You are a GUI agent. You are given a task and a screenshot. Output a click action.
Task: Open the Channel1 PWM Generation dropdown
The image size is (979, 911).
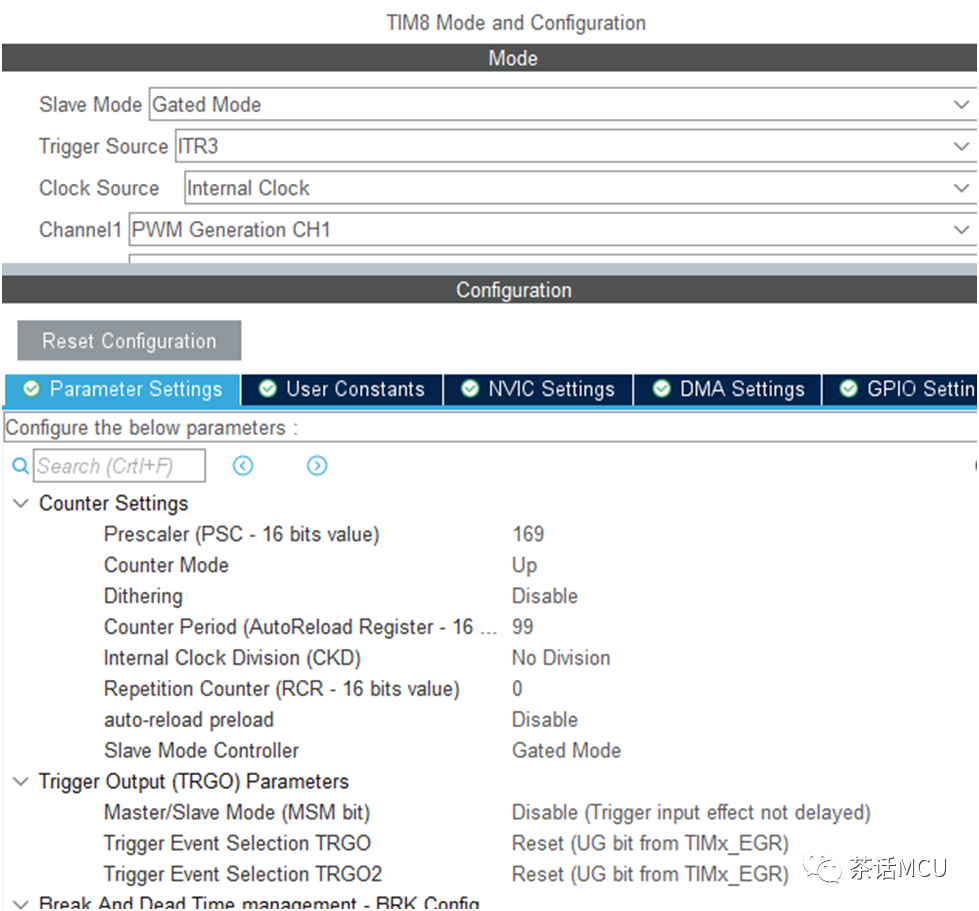(x=553, y=229)
